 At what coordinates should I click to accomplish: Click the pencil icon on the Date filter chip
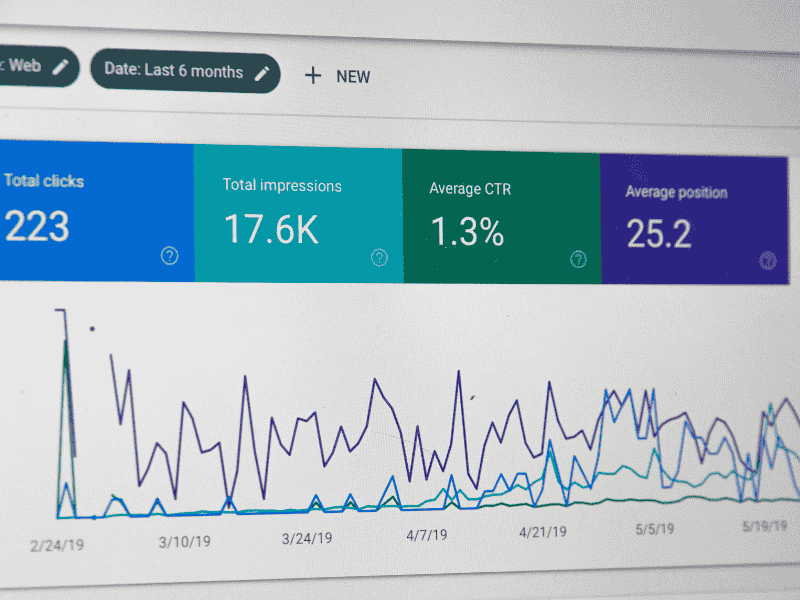click(263, 72)
